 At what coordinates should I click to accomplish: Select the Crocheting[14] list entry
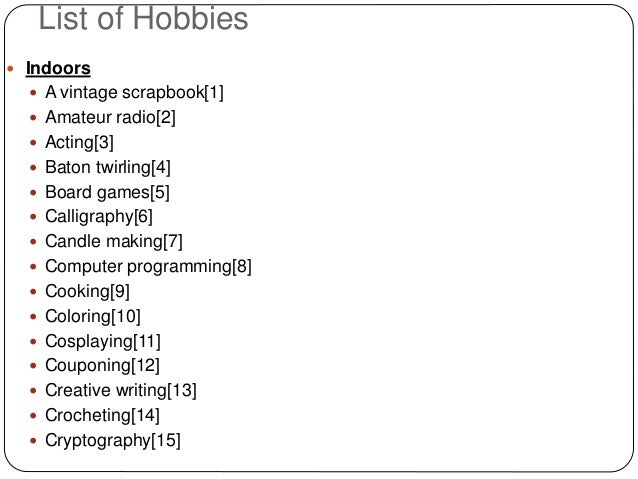coord(103,416)
